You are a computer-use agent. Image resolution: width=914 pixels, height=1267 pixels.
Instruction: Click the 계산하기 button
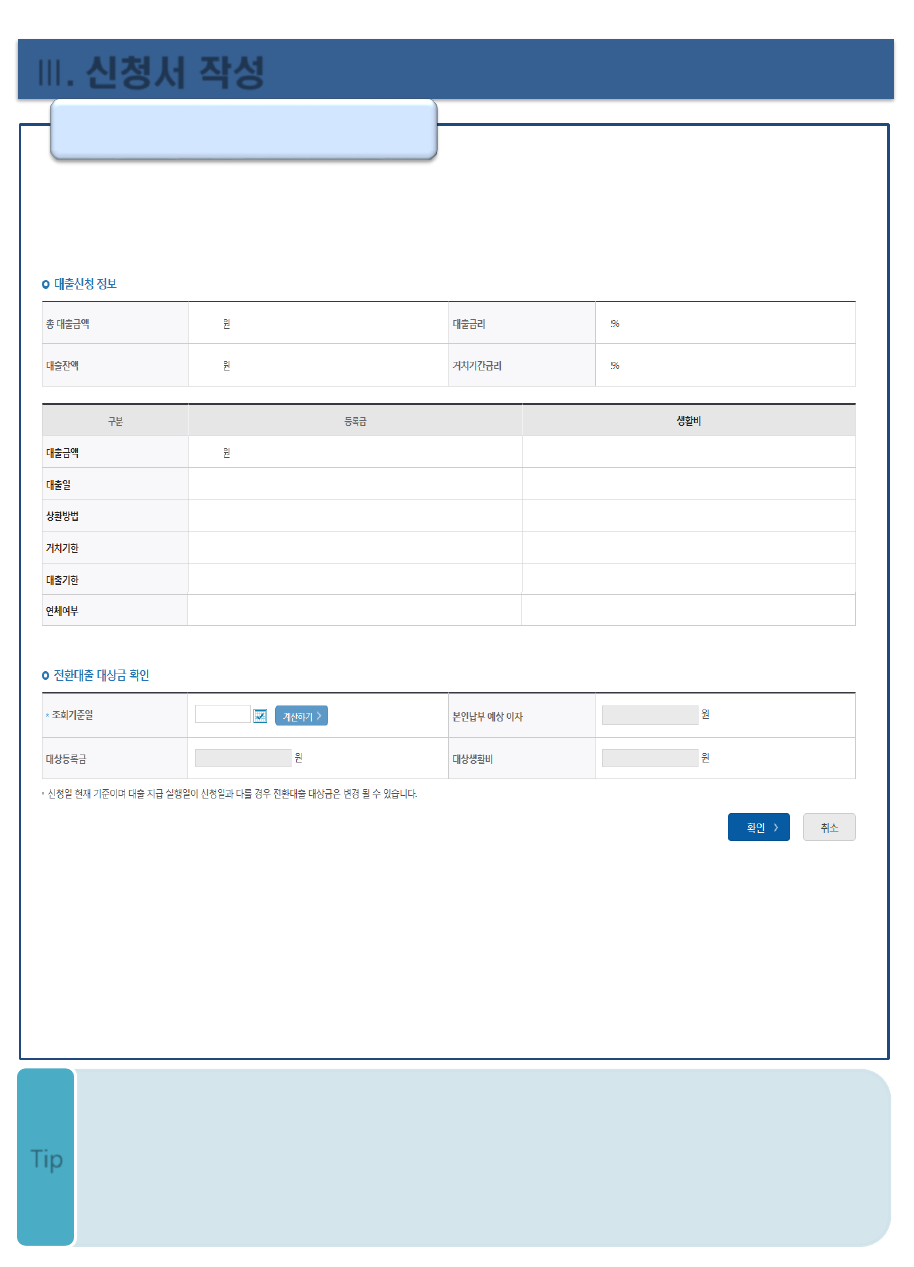301,716
